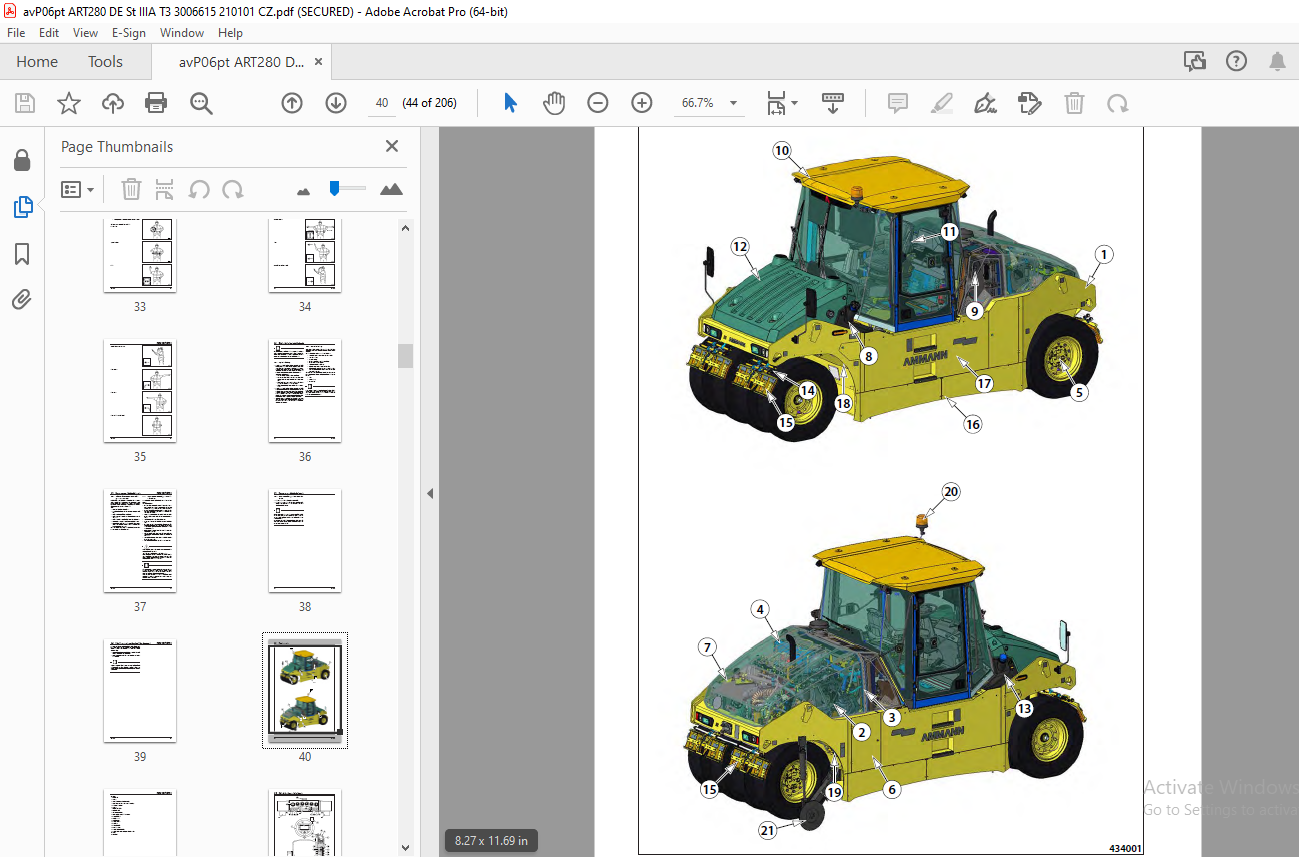Rotate pages counterclockwise in thumbnails panel
Image resolution: width=1299 pixels, height=857 pixels.
click(x=199, y=189)
